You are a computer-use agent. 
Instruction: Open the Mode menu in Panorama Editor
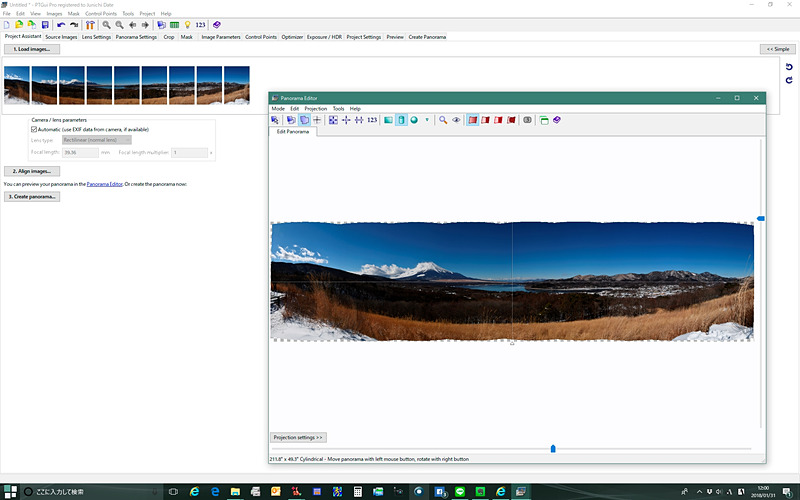[x=278, y=109]
